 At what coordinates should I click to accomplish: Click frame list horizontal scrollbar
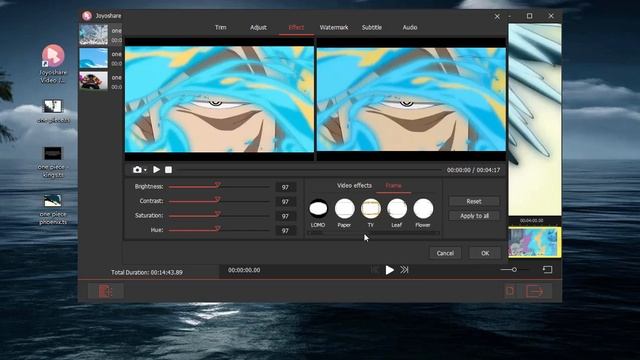tap(373, 233)
